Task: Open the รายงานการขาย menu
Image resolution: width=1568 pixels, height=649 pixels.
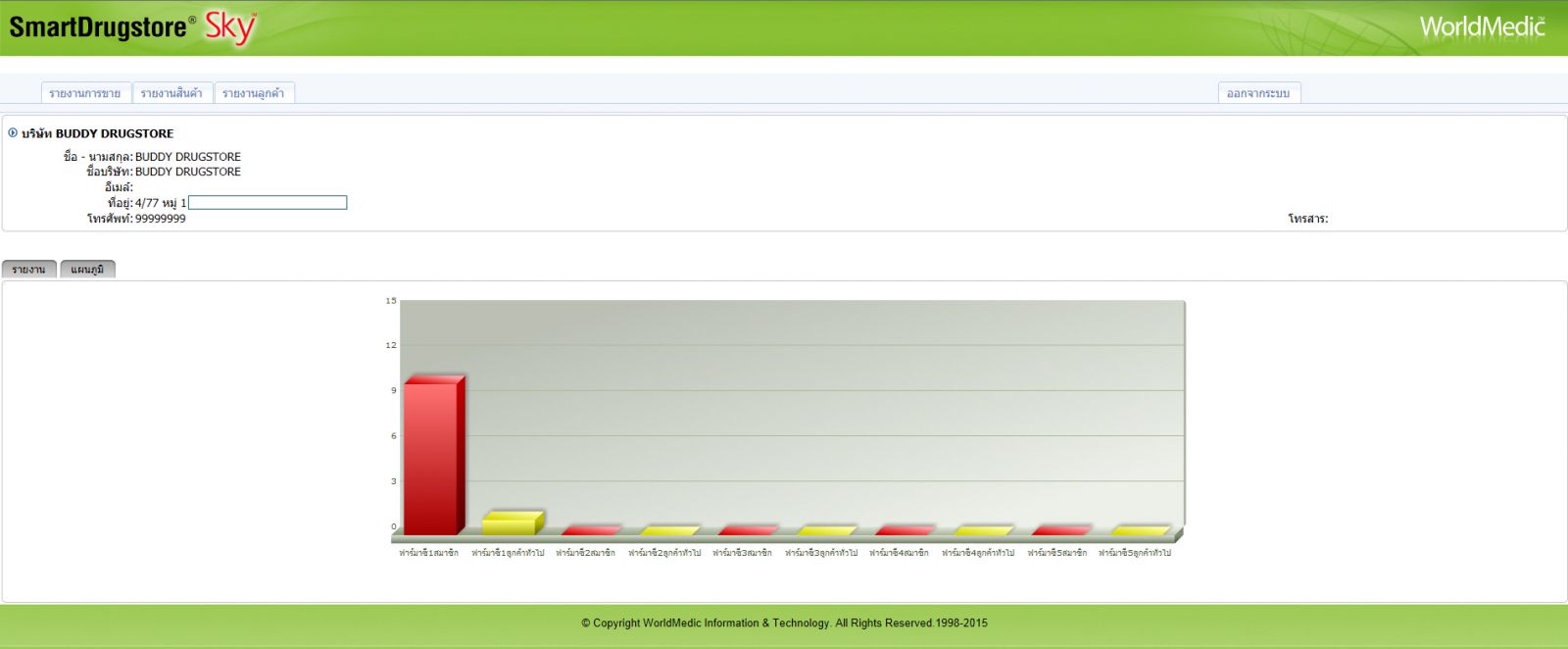Action: (85, 93)
